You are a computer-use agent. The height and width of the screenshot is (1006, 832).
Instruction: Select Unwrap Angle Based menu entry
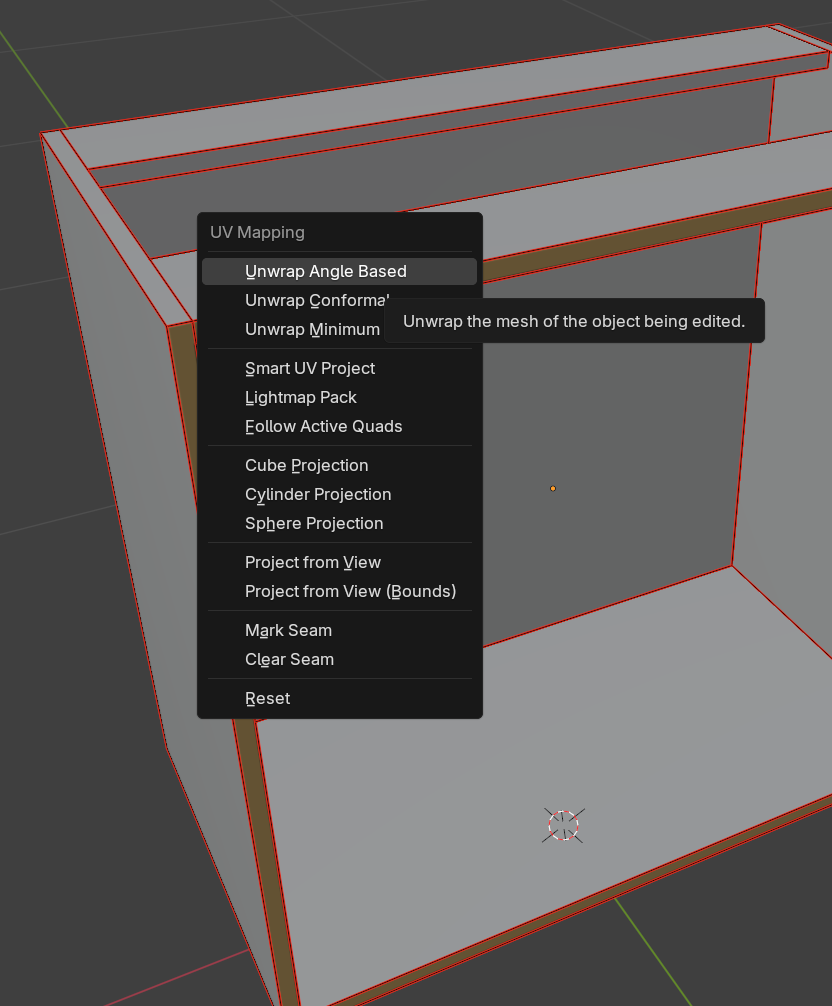click(339, 271)
